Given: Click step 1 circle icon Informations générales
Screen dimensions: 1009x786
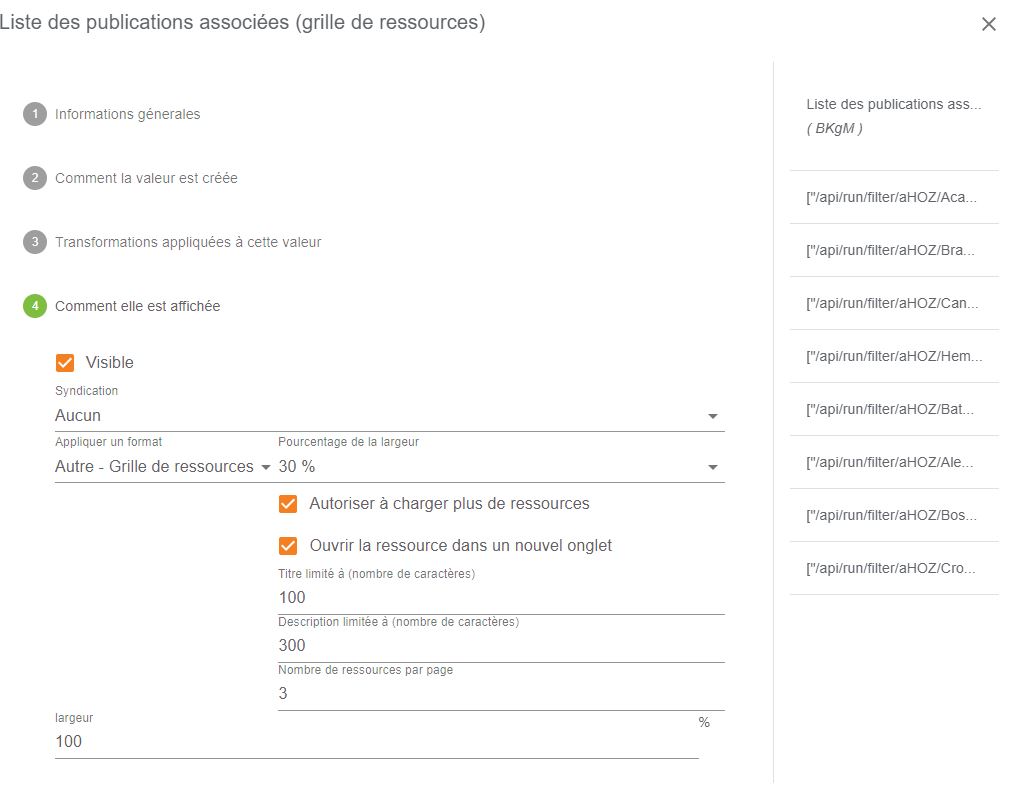Looking at the screenshot, I should point(35,114).
